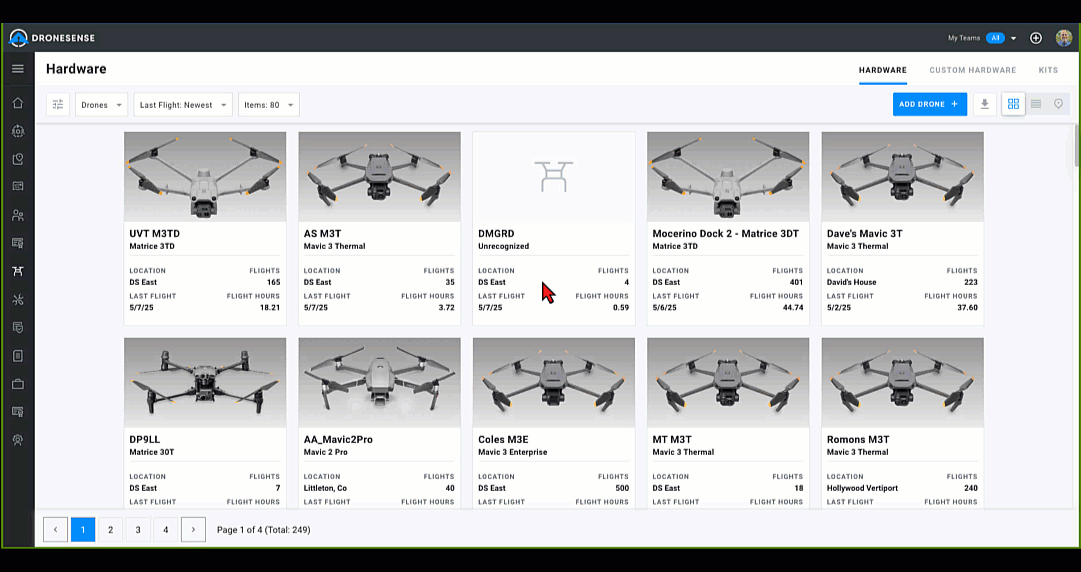Click the Dave's Mavic 3T title

click(x=865, y=234)
